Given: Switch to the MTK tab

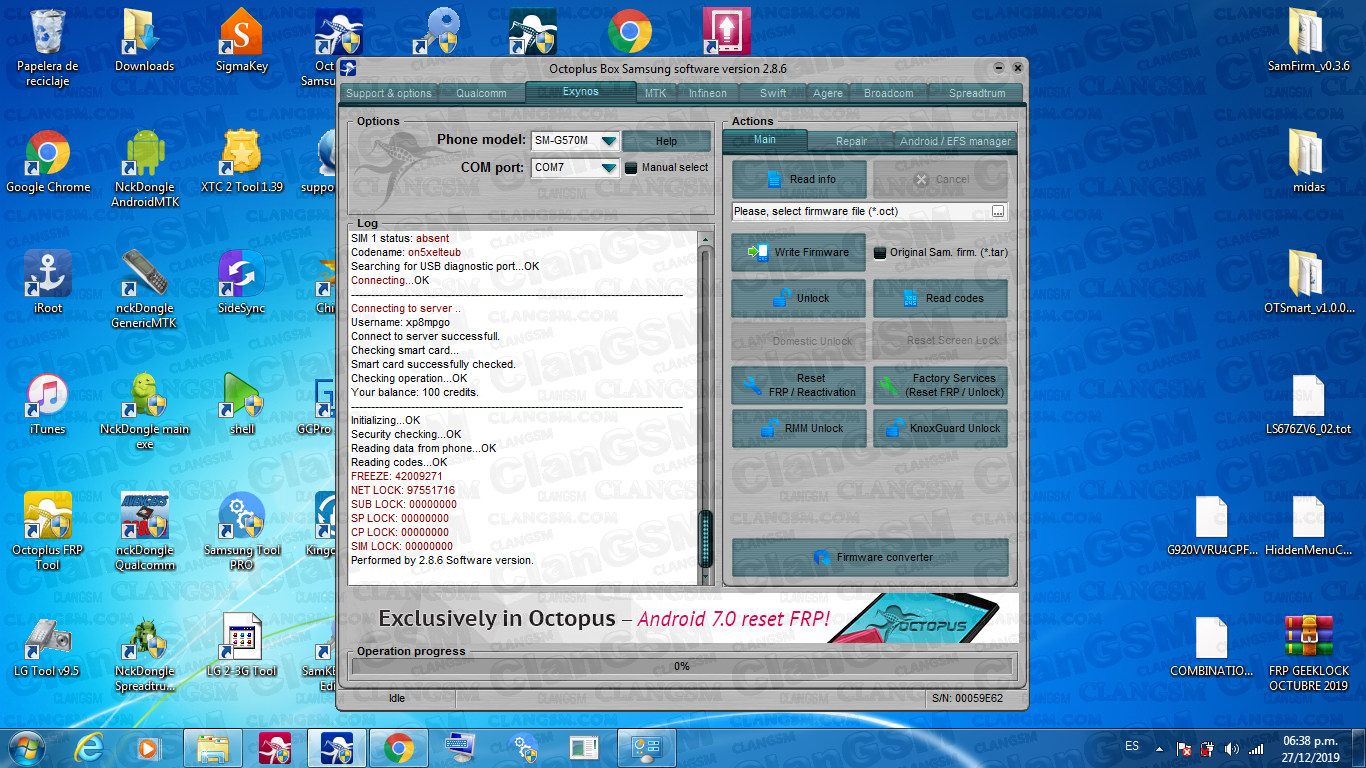Looking at the screenshot, I should coord(655,93).
